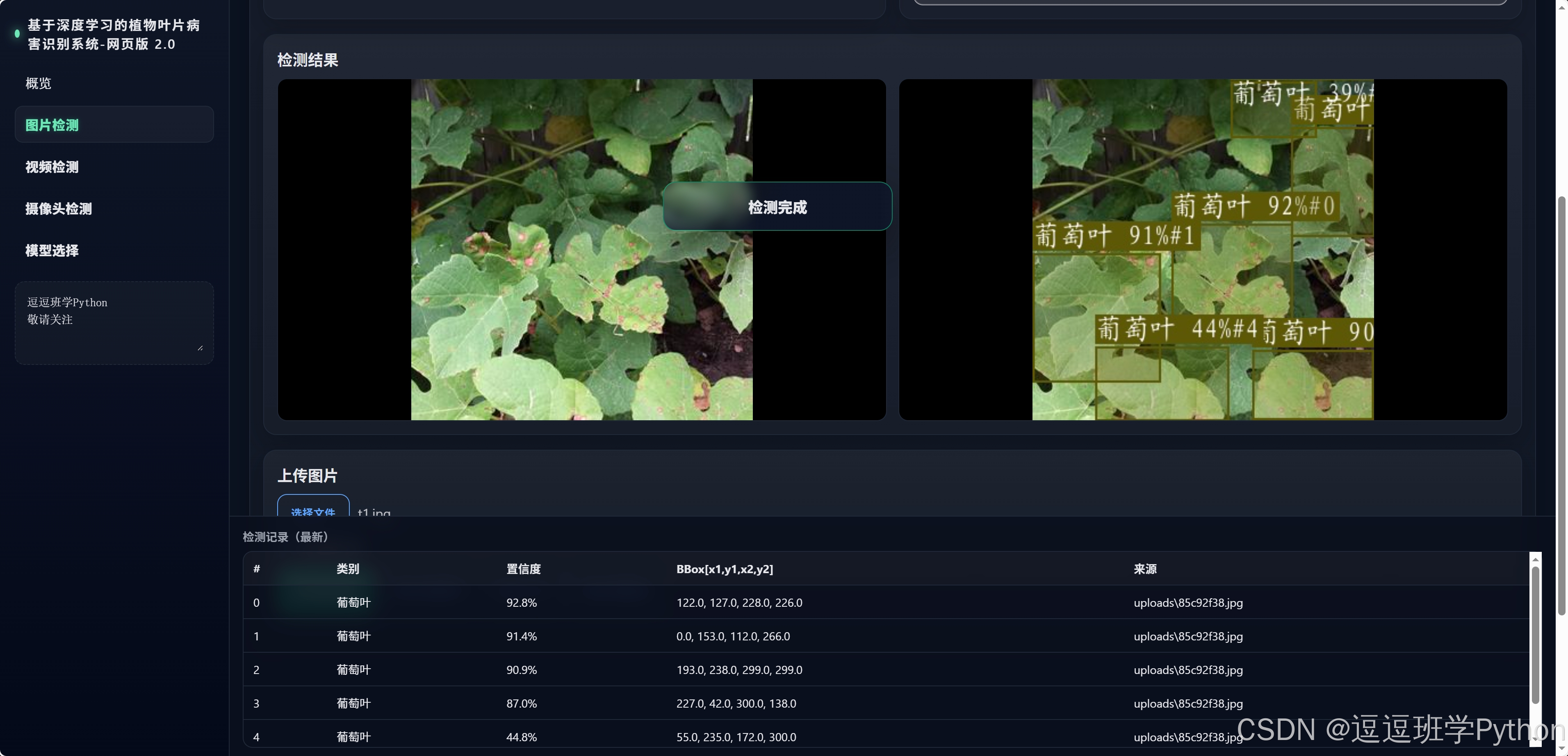Select 图片检测 in the sidebar
Image resolution: width=1568 pixels, height=756 pixels.
(x=52, y=125)
